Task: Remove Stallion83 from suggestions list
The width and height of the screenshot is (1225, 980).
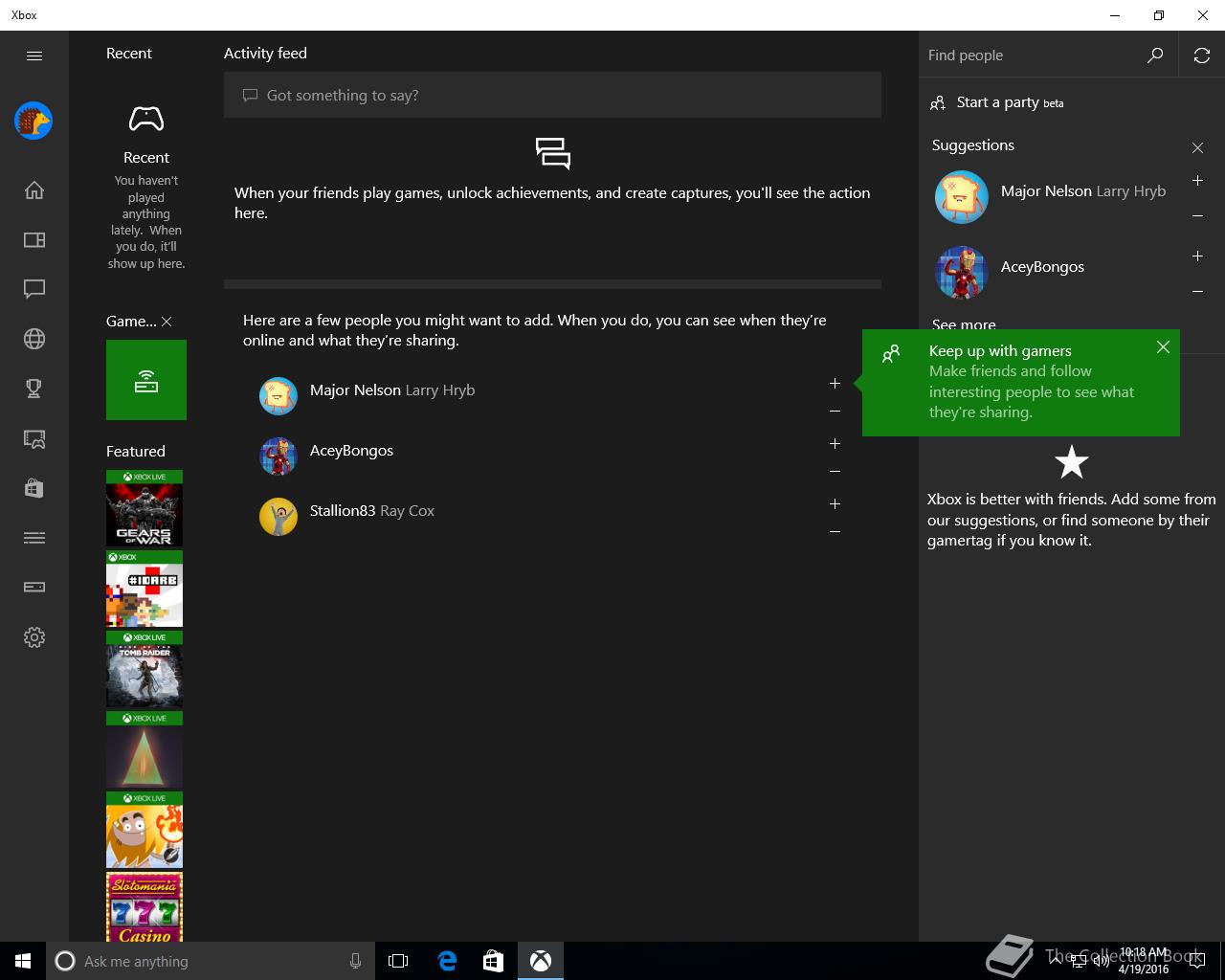Action: pyautogui.click(x=835, y=532)
